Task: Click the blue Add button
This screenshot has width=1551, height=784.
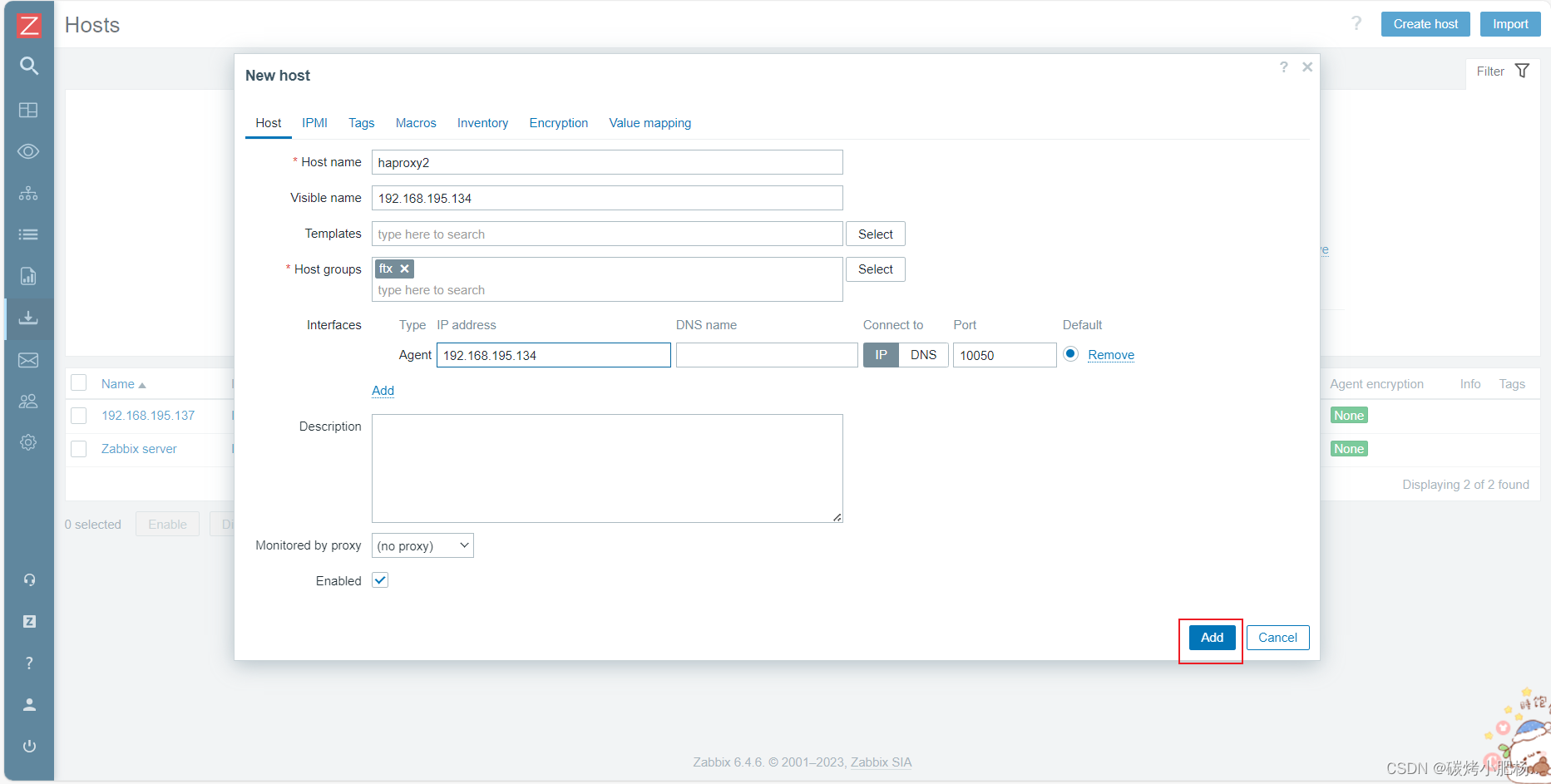Action: coord(1212,638)
